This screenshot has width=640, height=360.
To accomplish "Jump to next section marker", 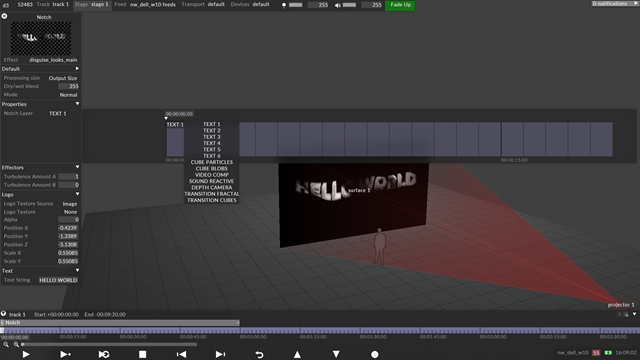I will (220, 354).
